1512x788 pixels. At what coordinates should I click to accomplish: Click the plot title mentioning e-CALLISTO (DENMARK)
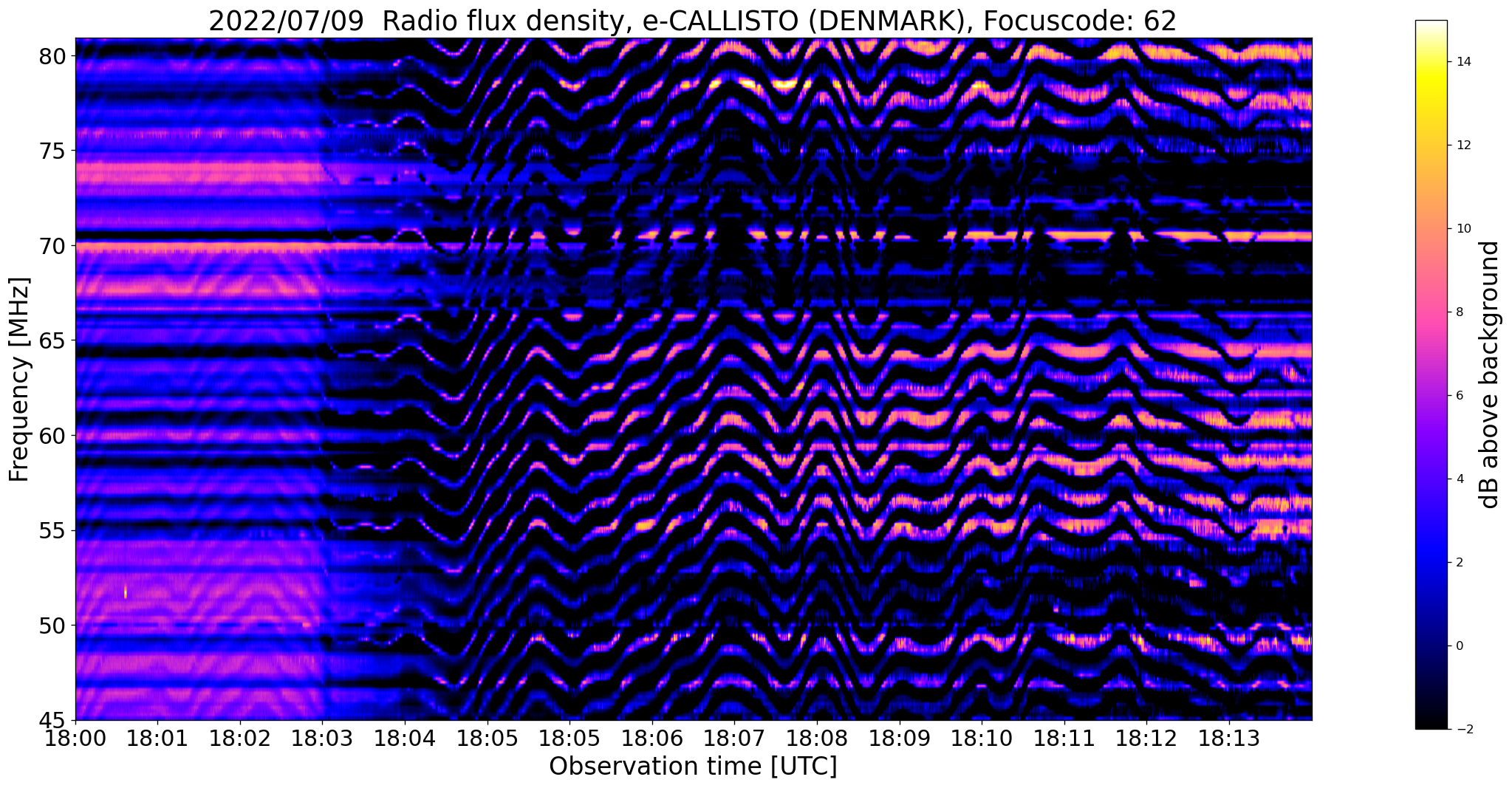point(692,21)
